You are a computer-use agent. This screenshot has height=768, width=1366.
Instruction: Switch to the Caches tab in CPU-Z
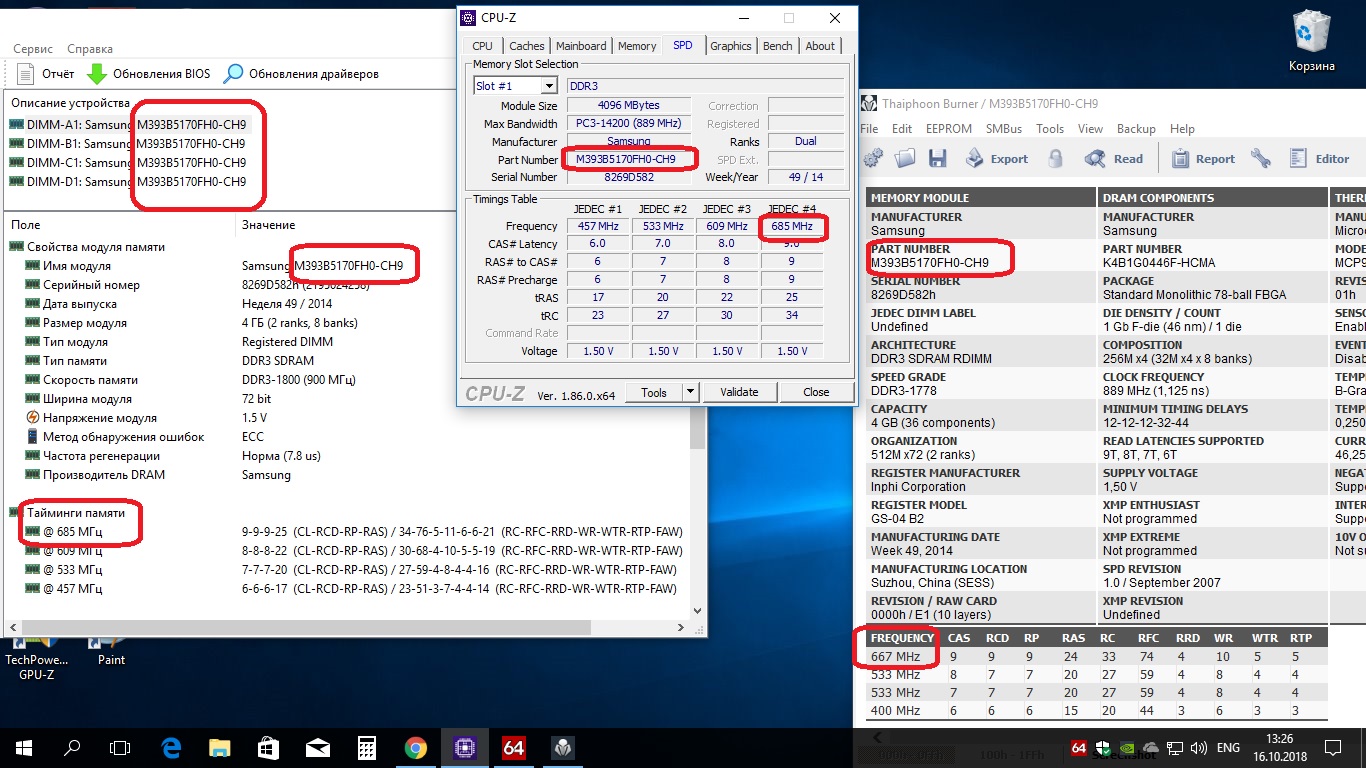(526, 46)
